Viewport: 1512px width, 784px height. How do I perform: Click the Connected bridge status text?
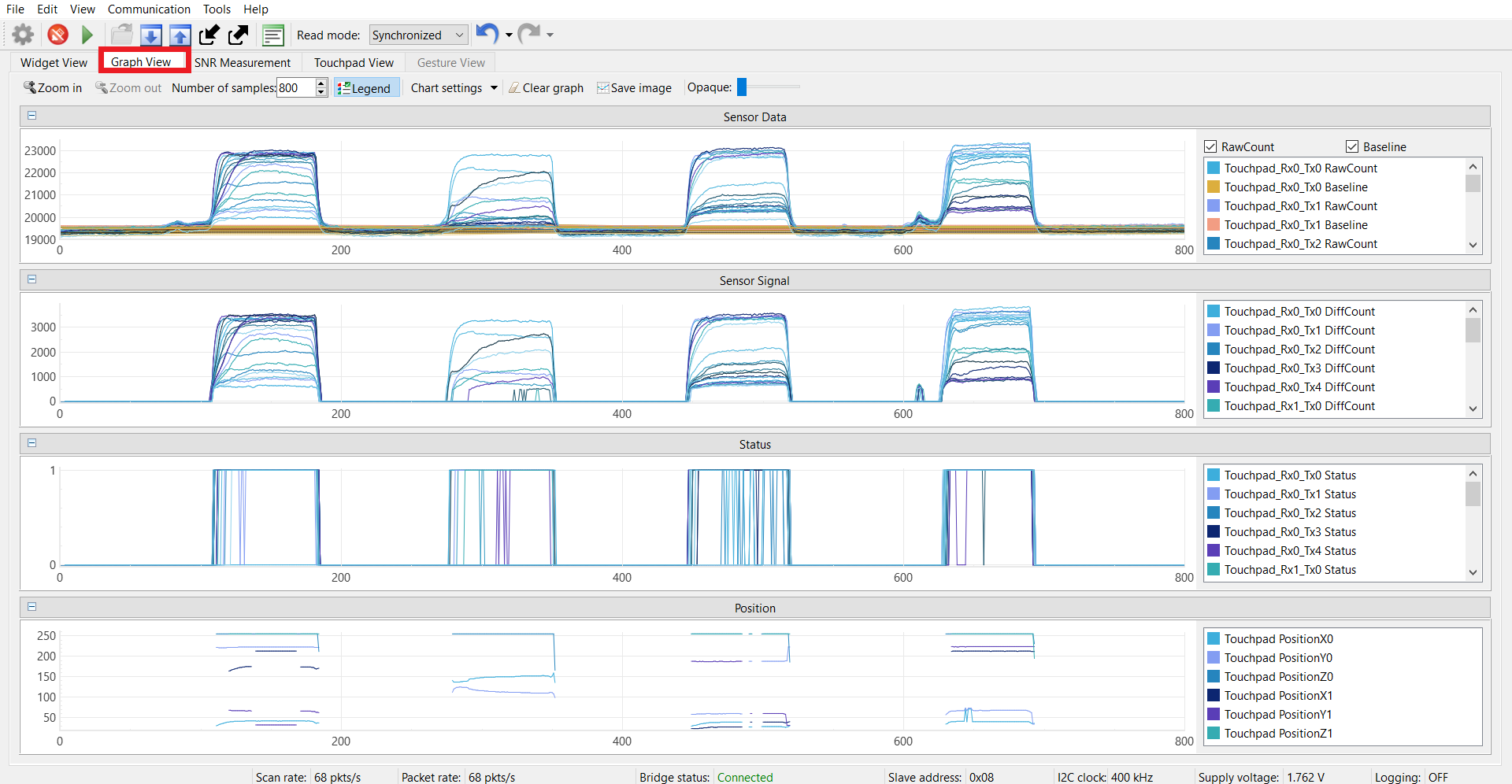(x=745, y=777)
